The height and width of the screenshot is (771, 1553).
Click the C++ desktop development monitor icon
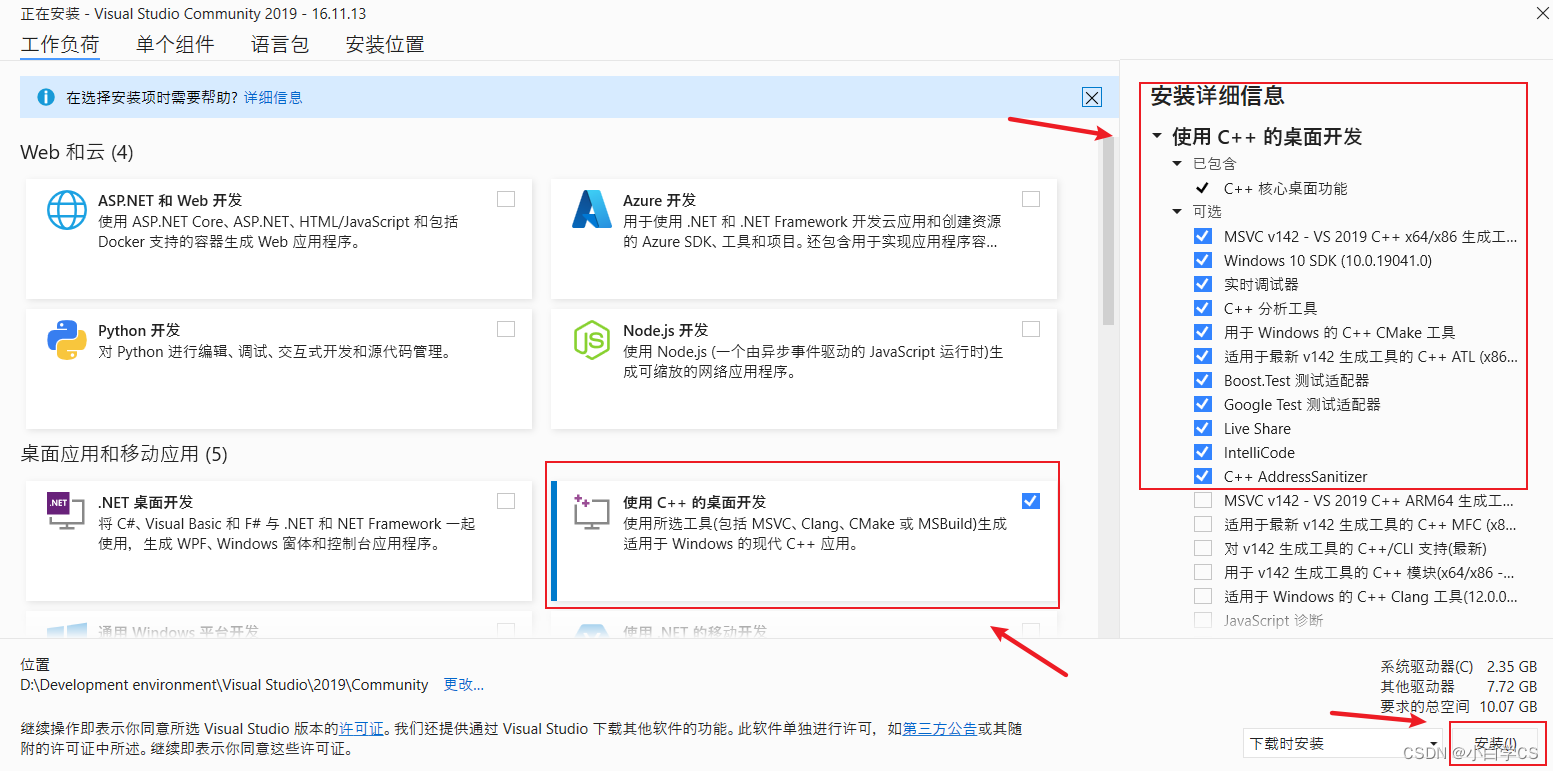(x=591, y=512)
